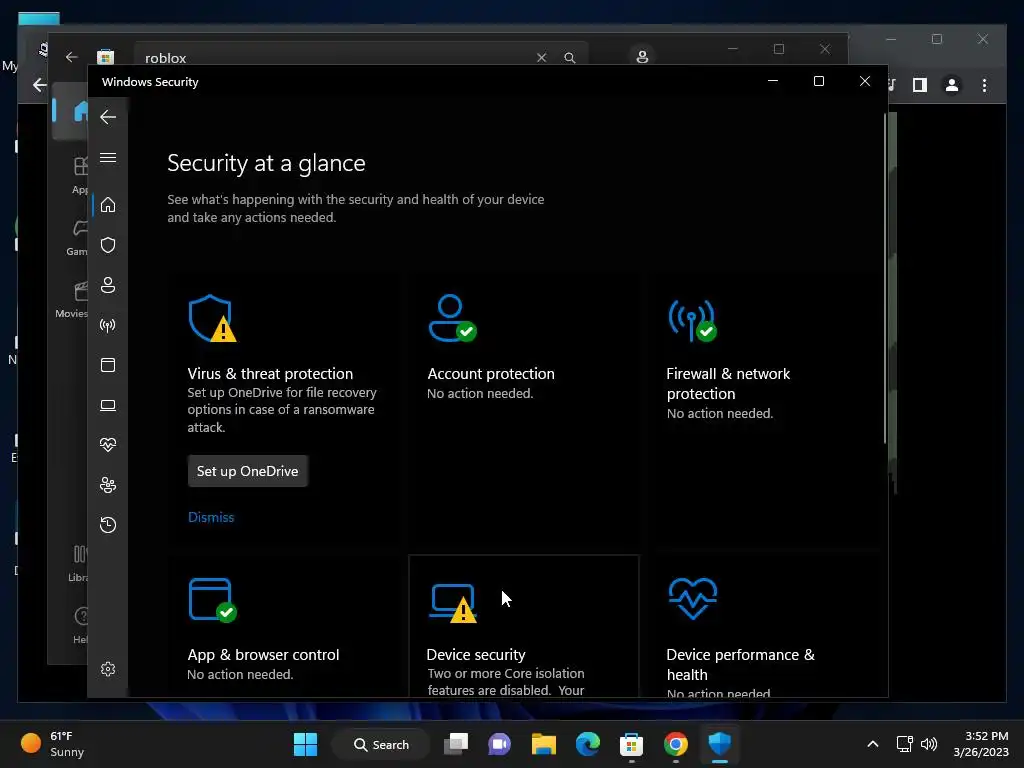The image size is (1024, 768).
Task: Open Firewall & network protection heading
Action: (x=728, y=383)
